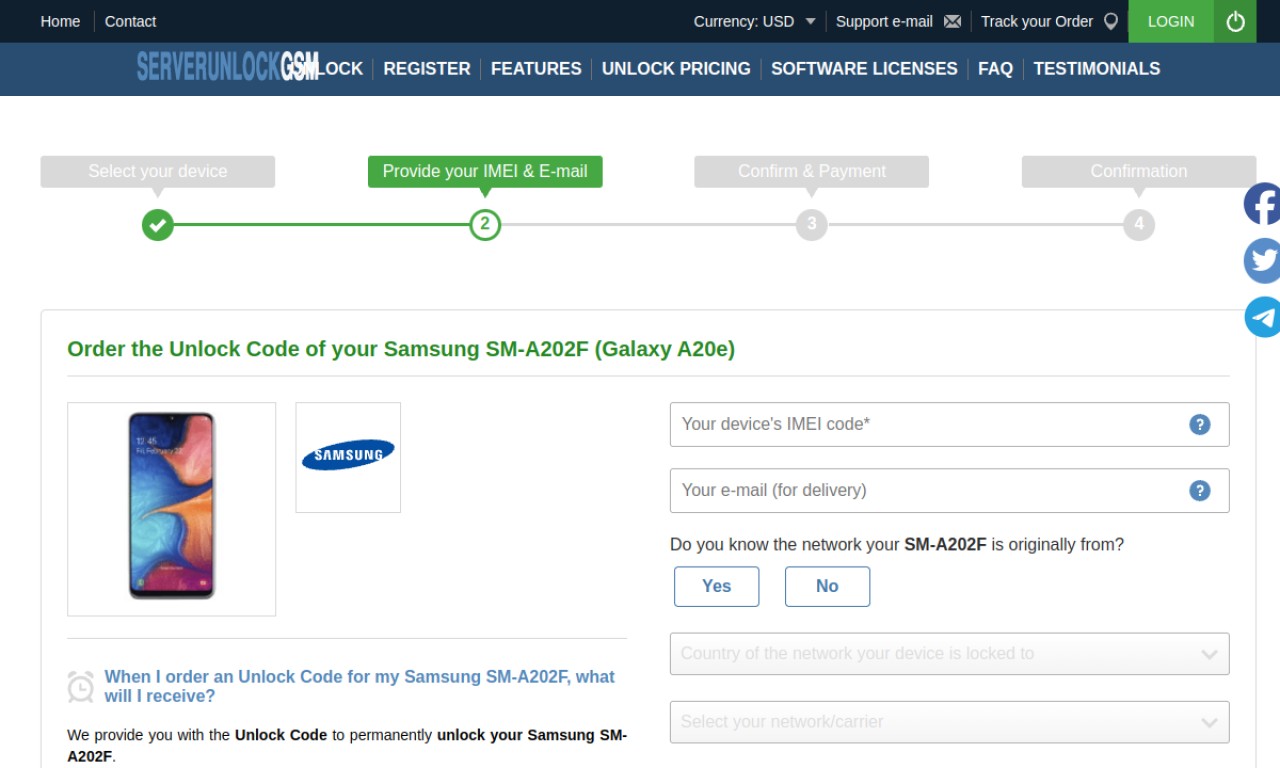Open the Telegram share icon

click(1262, 317)
